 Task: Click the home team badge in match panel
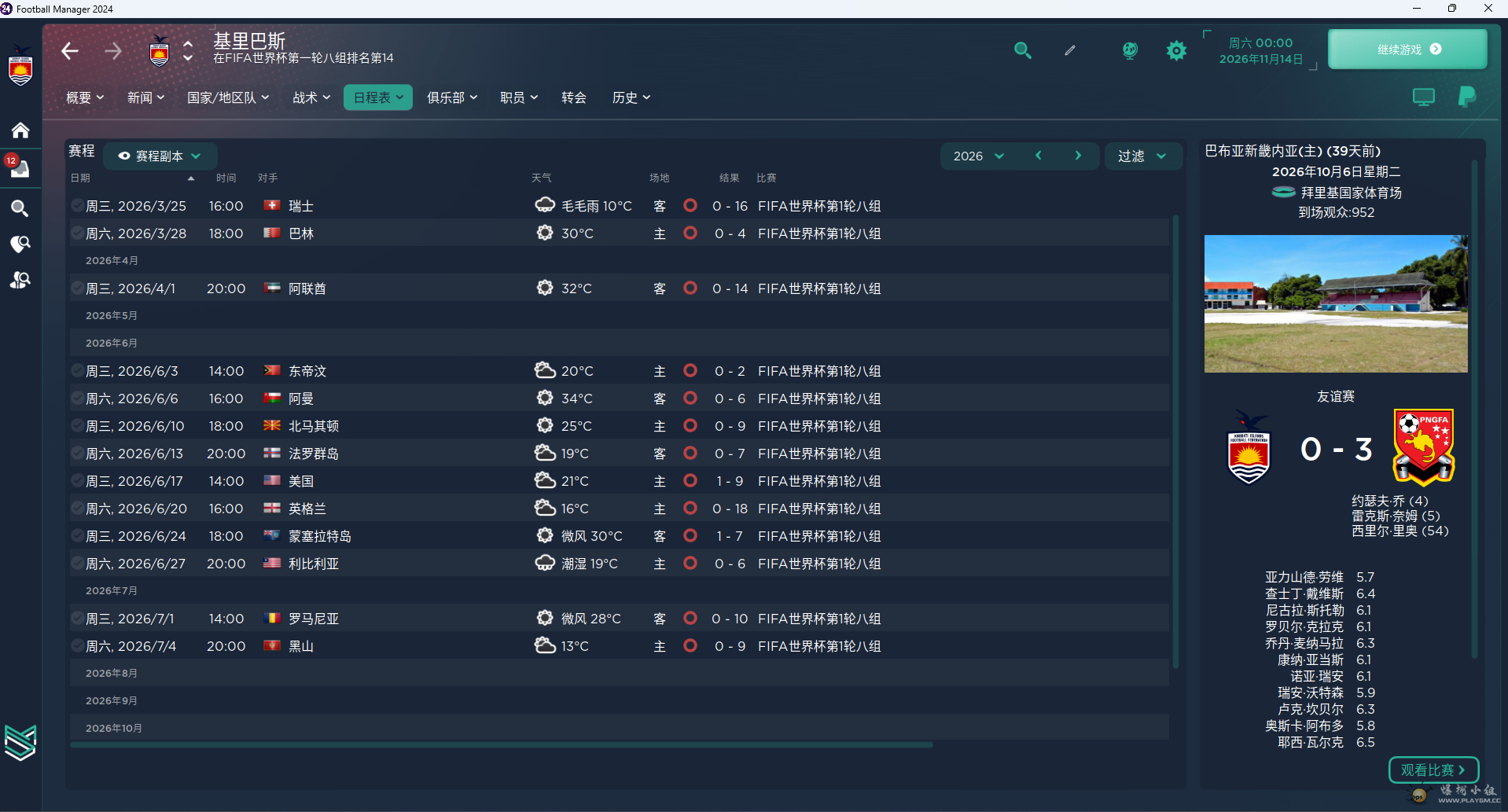click(1249, 447)
